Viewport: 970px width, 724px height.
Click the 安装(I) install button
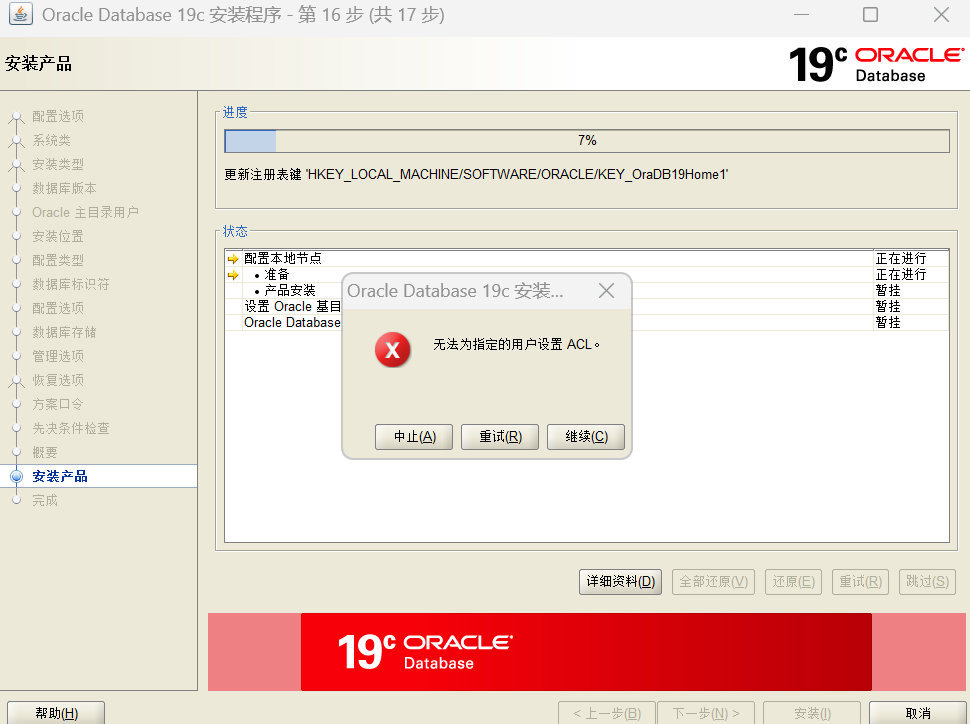tap(812, 713)
